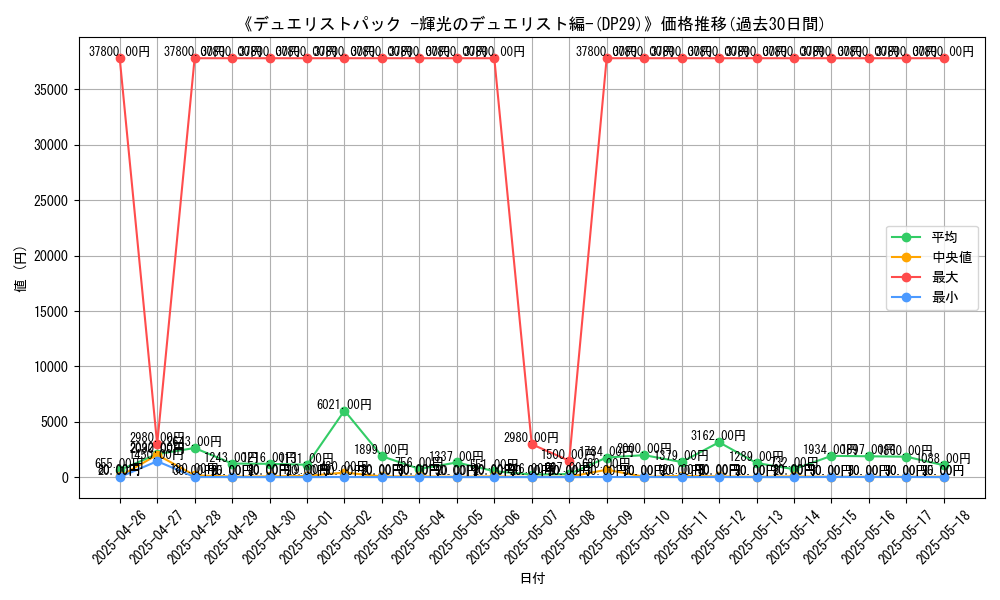Click the 3162.00円 data label
The width and height of the screenshot is (1000, 600).
tap(718, 435)
